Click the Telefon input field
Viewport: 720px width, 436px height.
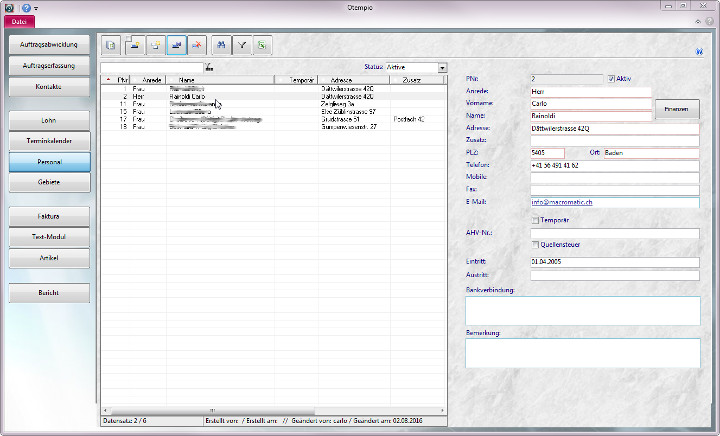614,165
